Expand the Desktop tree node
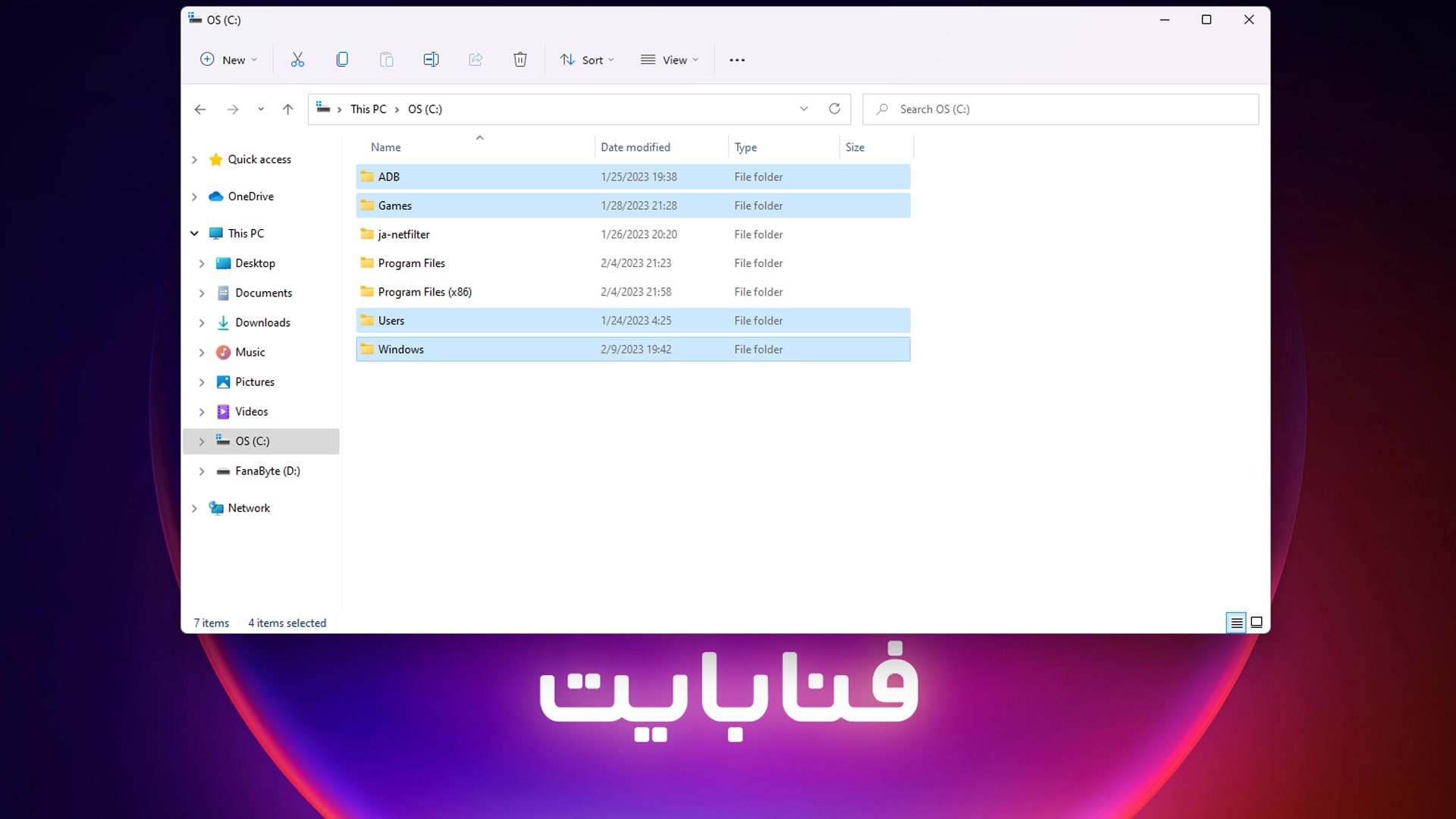Screen dimensions: 1456x819 (x=202, y=263)
